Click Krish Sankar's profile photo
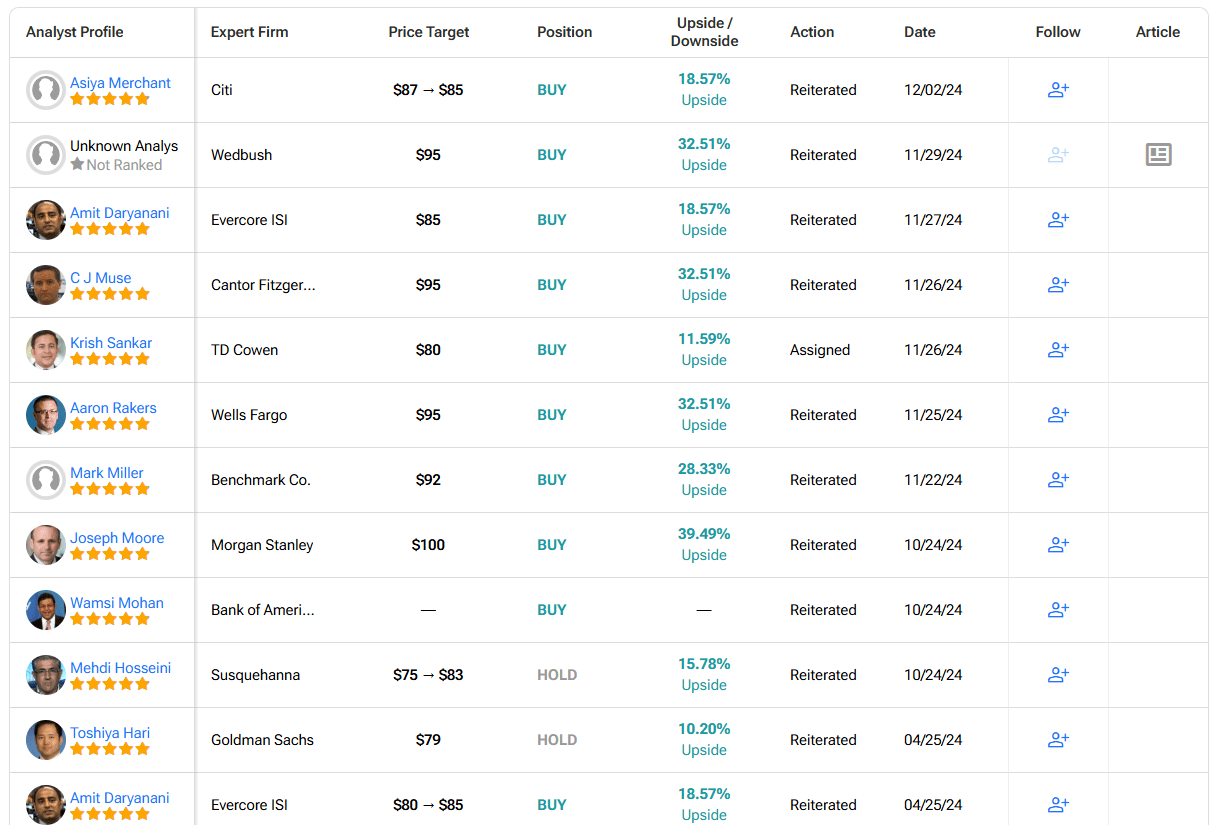 click(46, 350)
